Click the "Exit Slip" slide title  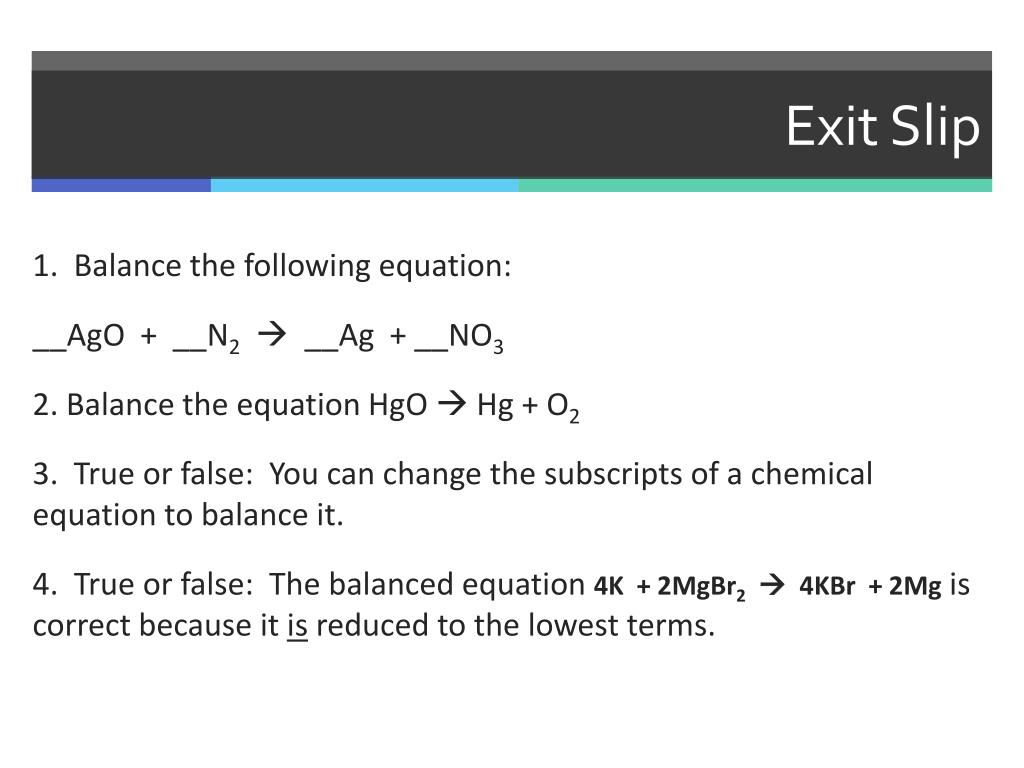pyautogui.click(x=882, y=127)
